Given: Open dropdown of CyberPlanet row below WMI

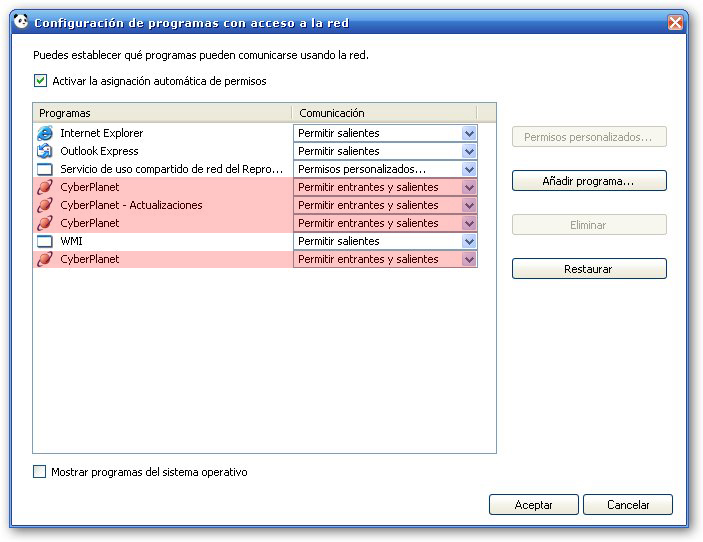Looking at the screenshot, I should click(469, 259).
